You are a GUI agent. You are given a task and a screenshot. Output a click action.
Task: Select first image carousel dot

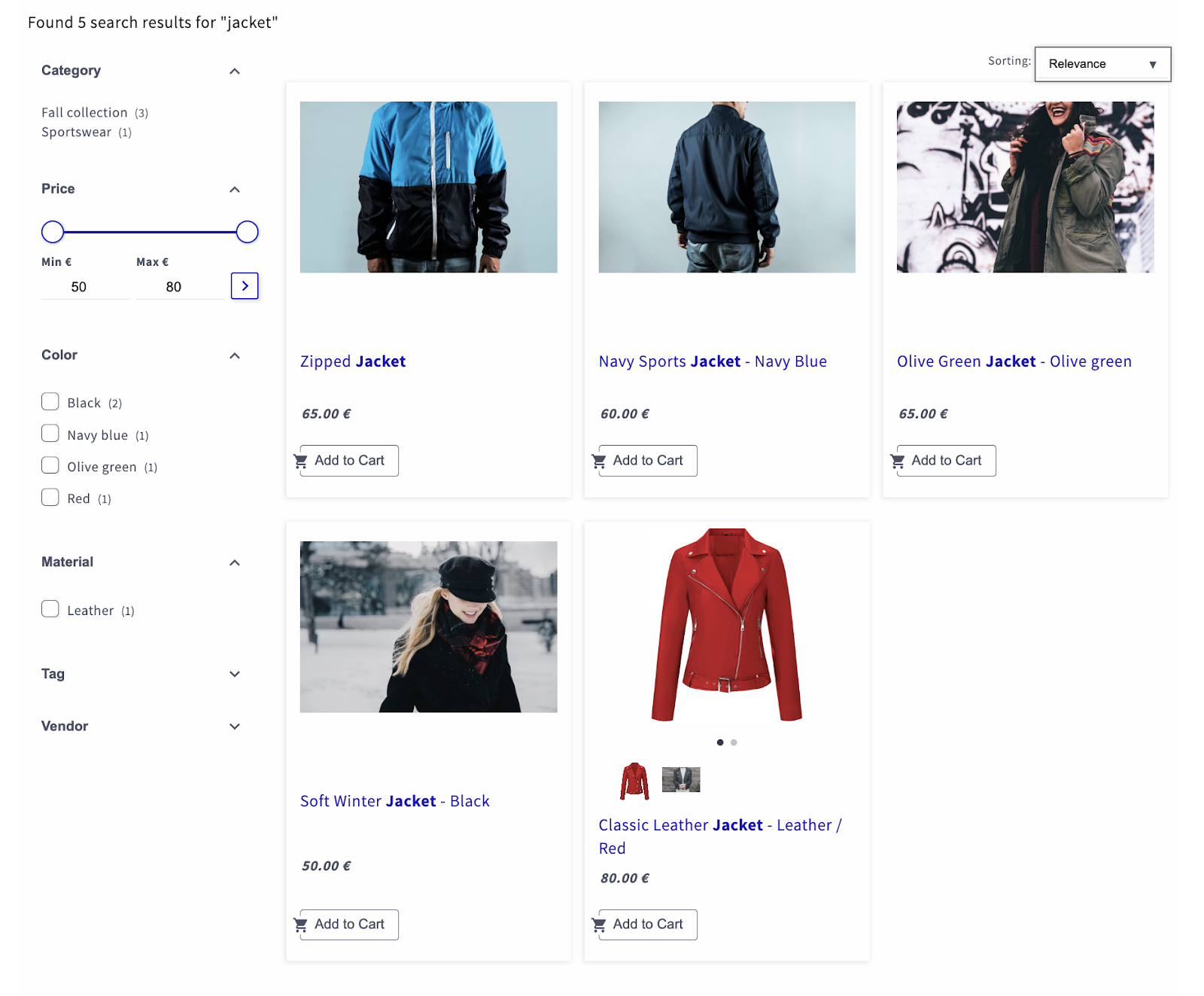[x=720, y=742]
